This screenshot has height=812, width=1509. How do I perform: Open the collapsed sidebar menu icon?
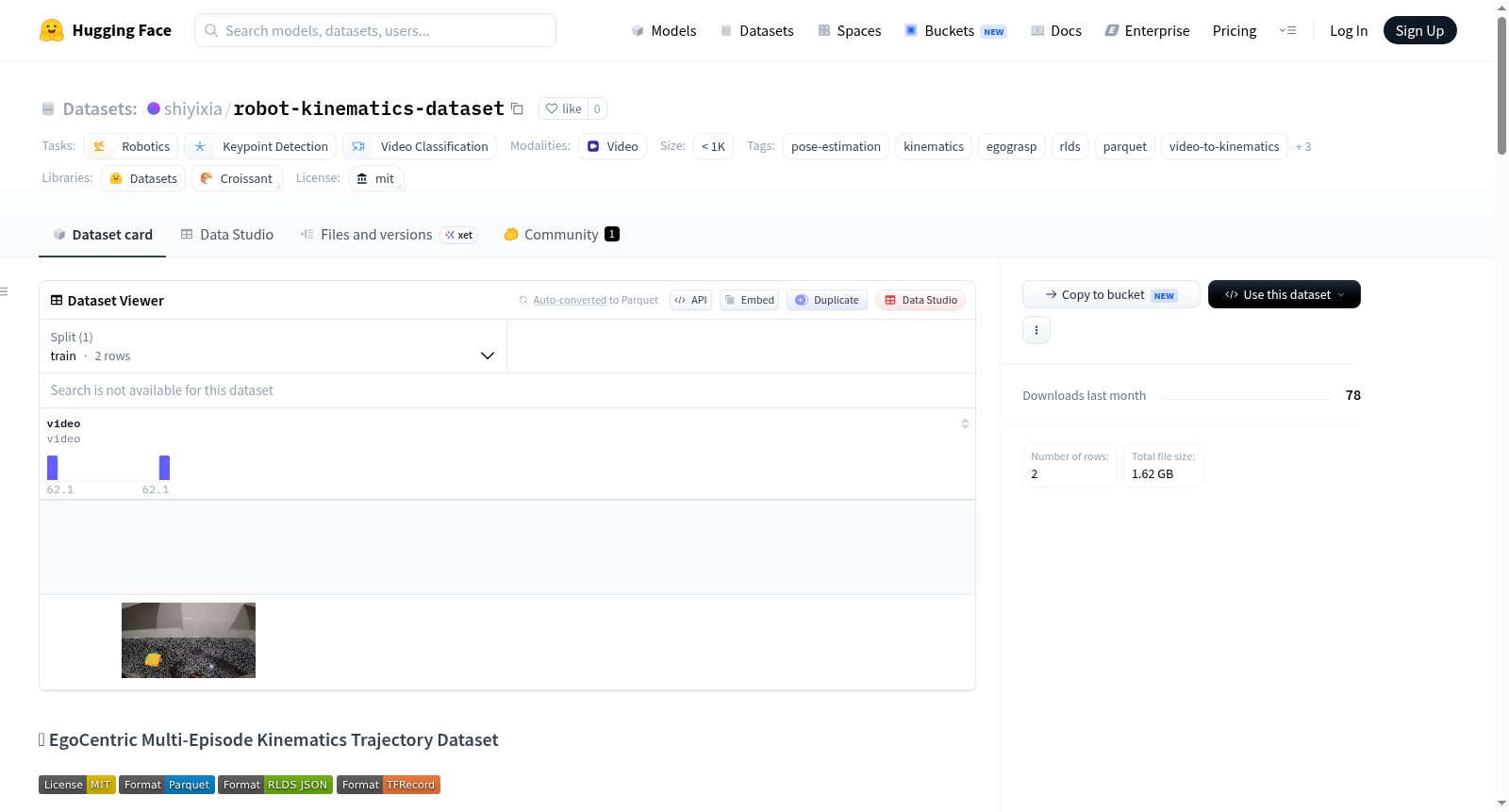coord(4,291)
